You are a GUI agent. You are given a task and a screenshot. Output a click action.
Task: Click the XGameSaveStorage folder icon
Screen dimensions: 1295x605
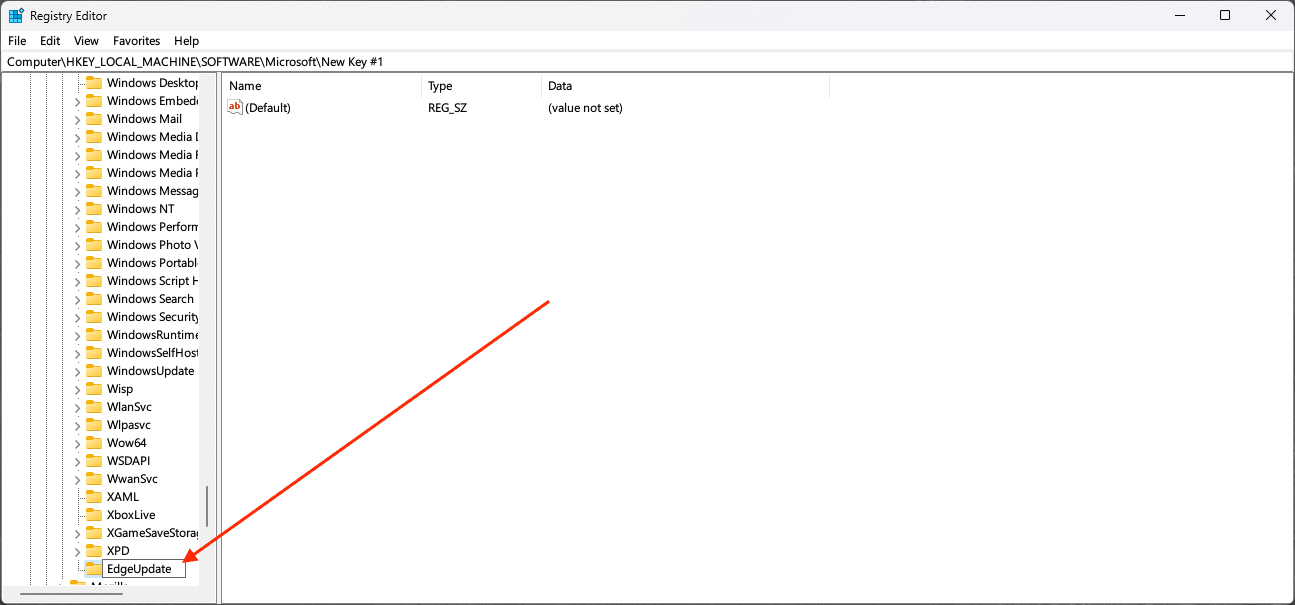tap(94, 533)
